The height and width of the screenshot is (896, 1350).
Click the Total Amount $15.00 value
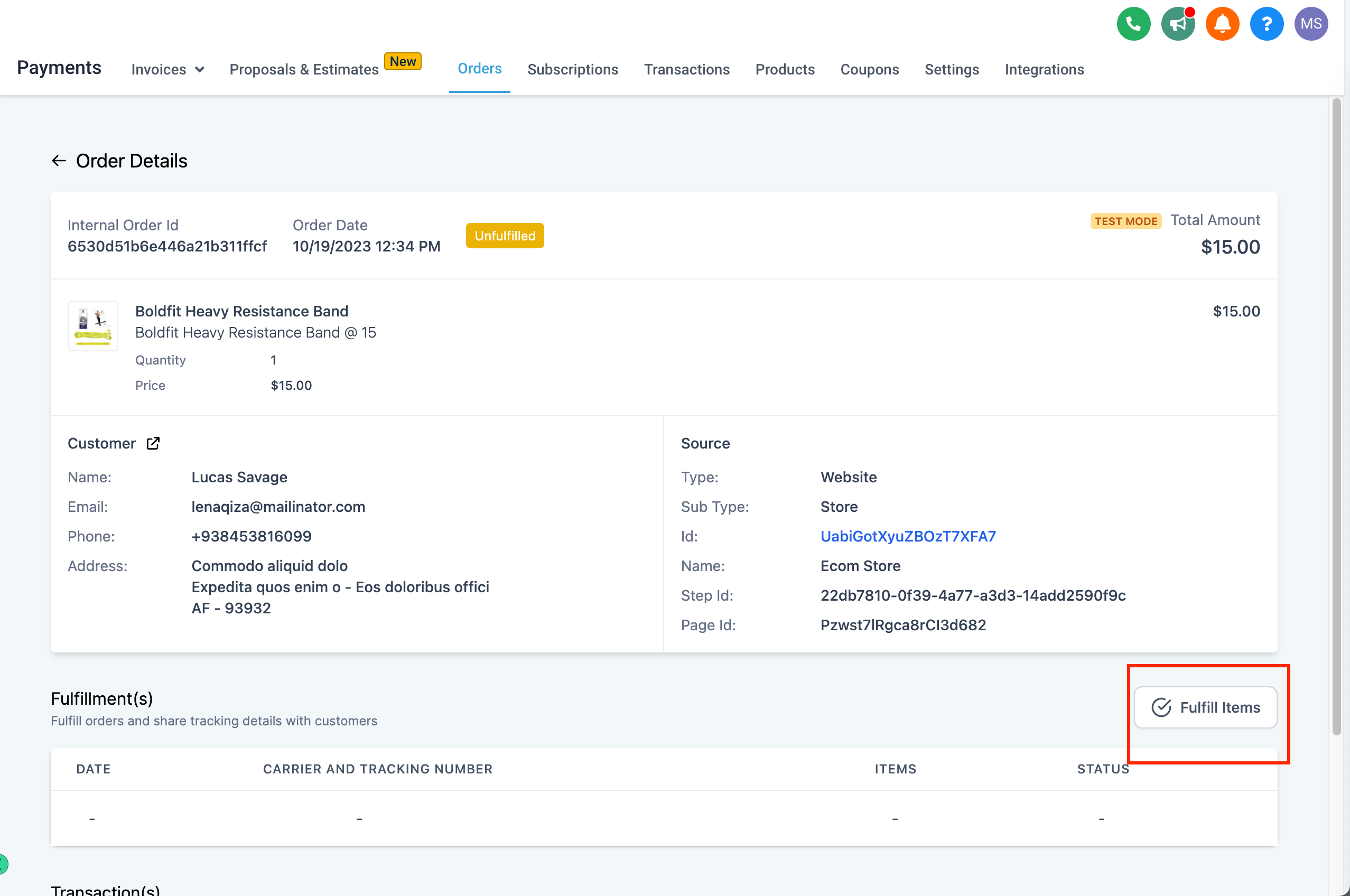1230,247
